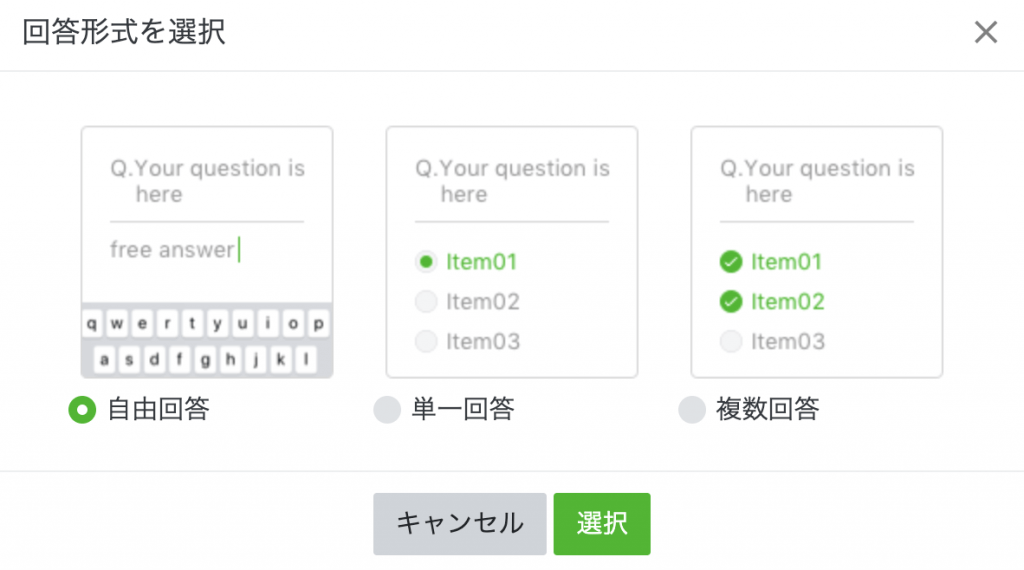
Task: Click the 複数回答 label text
Action: [767, 410]
